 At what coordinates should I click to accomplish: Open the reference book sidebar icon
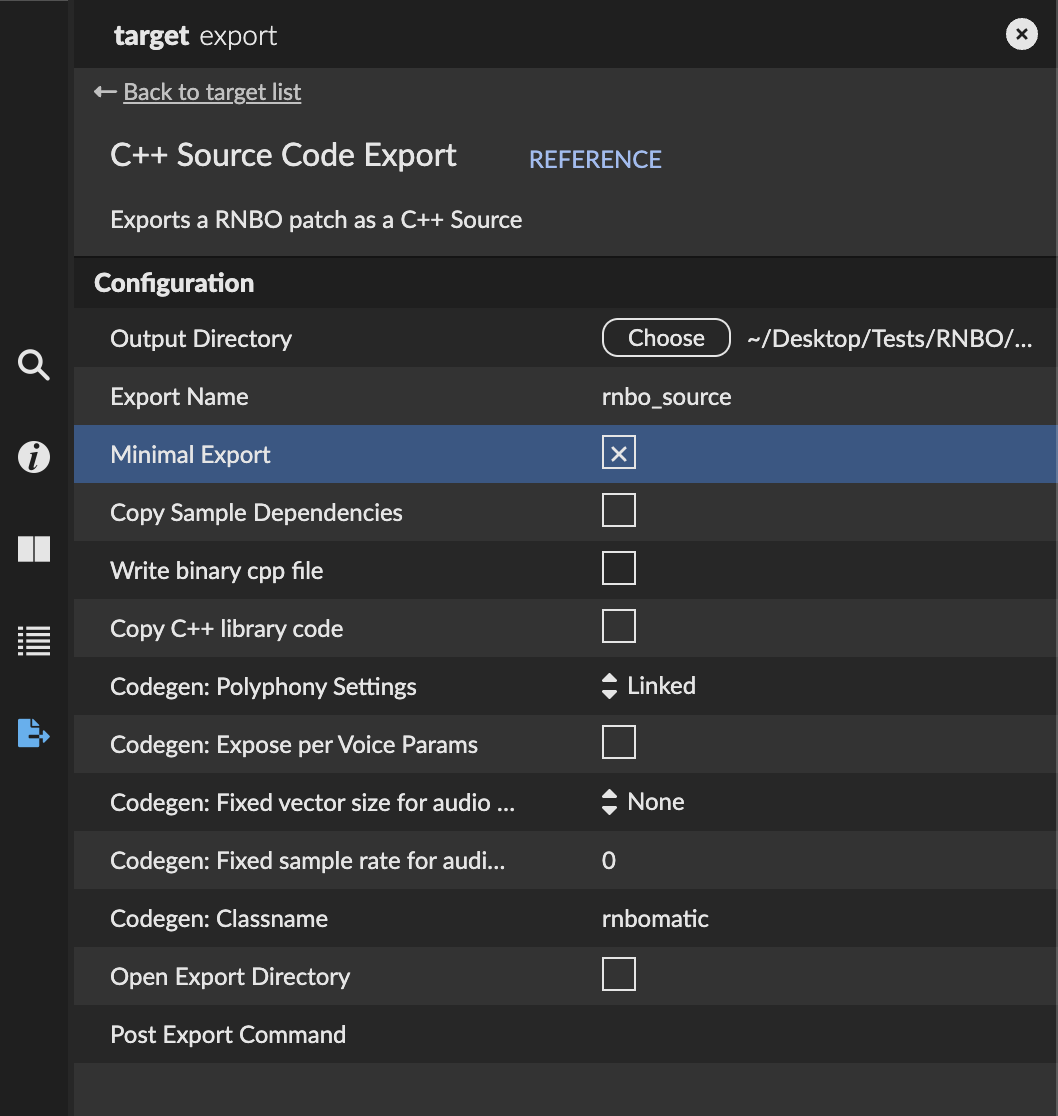click(x=33, y=549)
